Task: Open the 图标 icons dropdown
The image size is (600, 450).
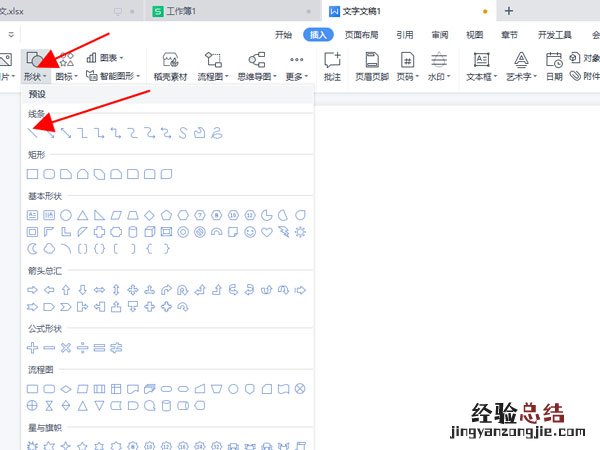Action: point(66,67)
